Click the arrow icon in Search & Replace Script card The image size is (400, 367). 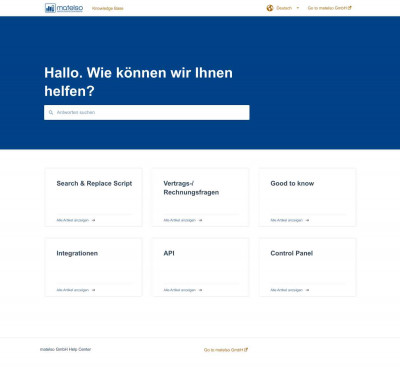point(93,220)
